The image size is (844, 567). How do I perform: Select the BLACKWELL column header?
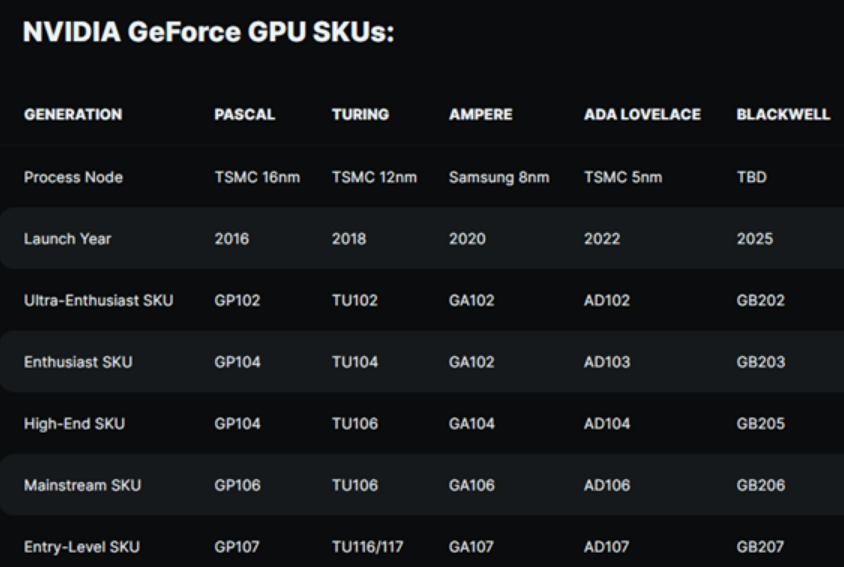tap(783, 114)
